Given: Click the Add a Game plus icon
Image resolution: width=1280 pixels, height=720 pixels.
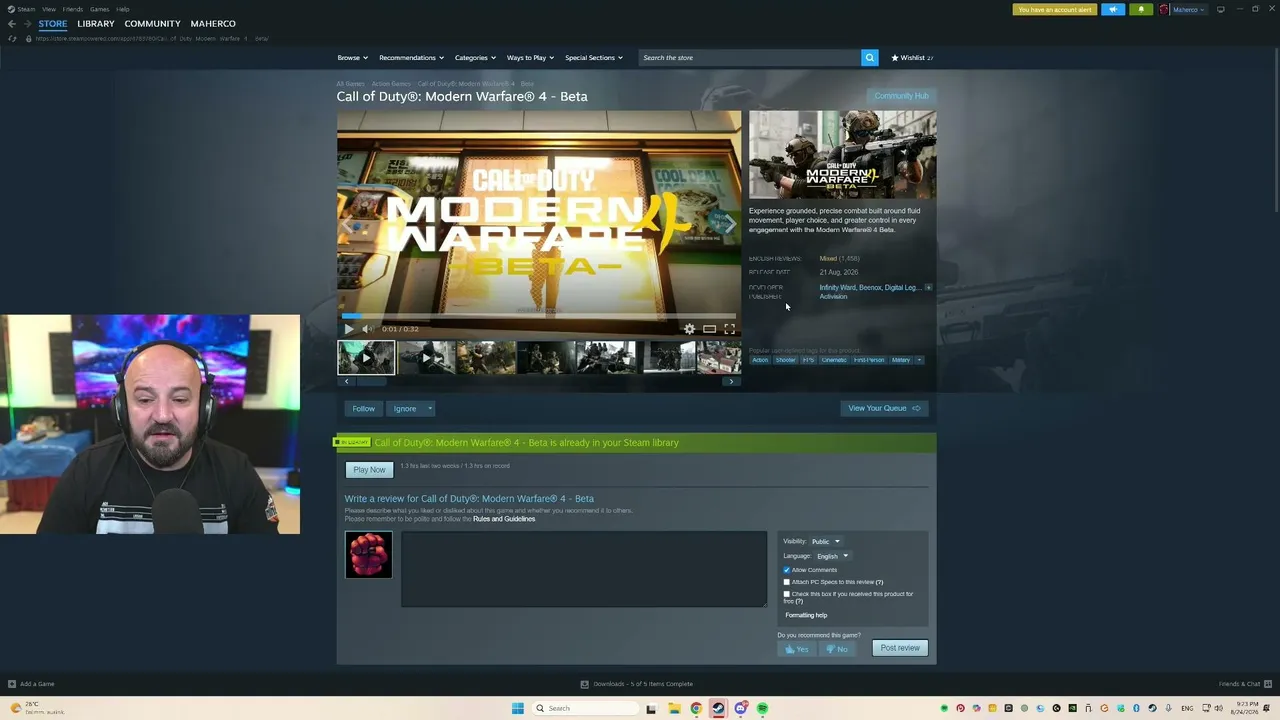Looking at the screenshot, I should 12,684.
